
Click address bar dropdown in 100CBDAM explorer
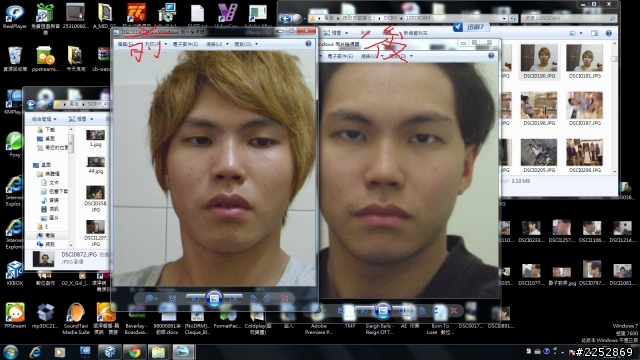point(504,18)
